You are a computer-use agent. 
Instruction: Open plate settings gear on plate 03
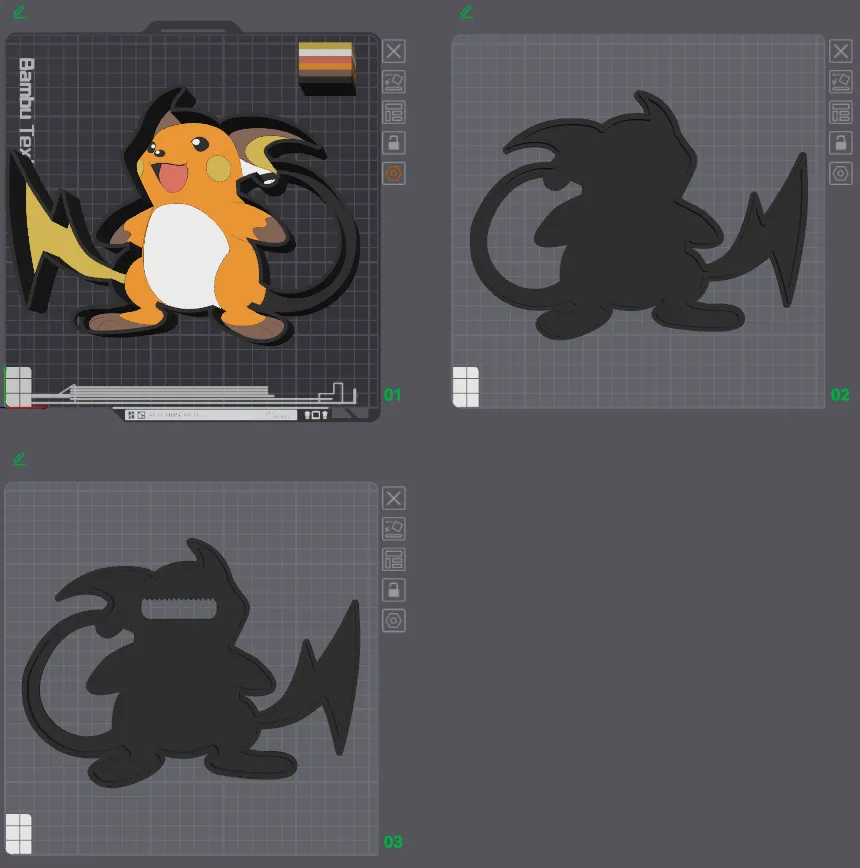(394, 621)
